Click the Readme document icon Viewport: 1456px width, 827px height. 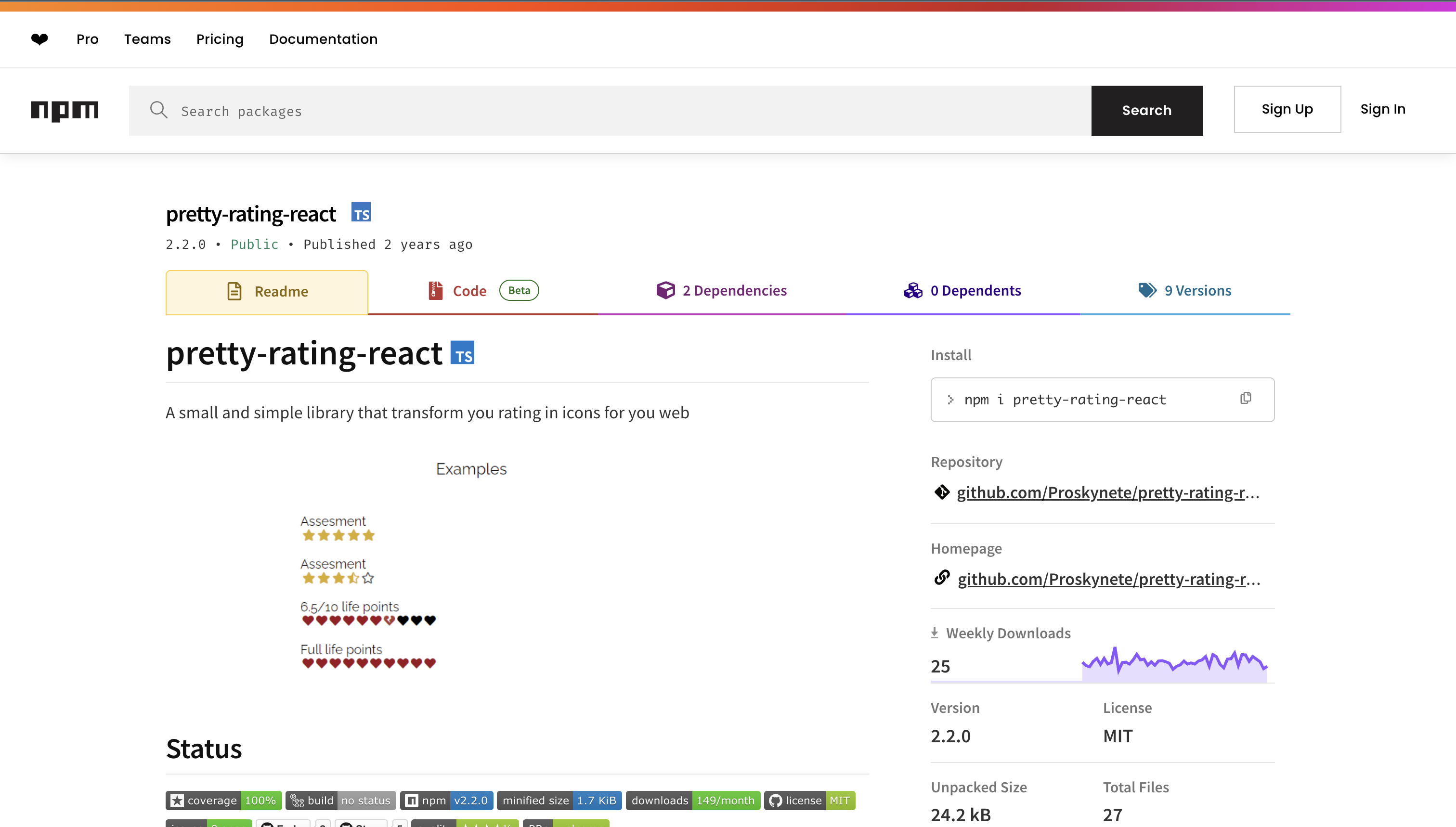(234, 291)
